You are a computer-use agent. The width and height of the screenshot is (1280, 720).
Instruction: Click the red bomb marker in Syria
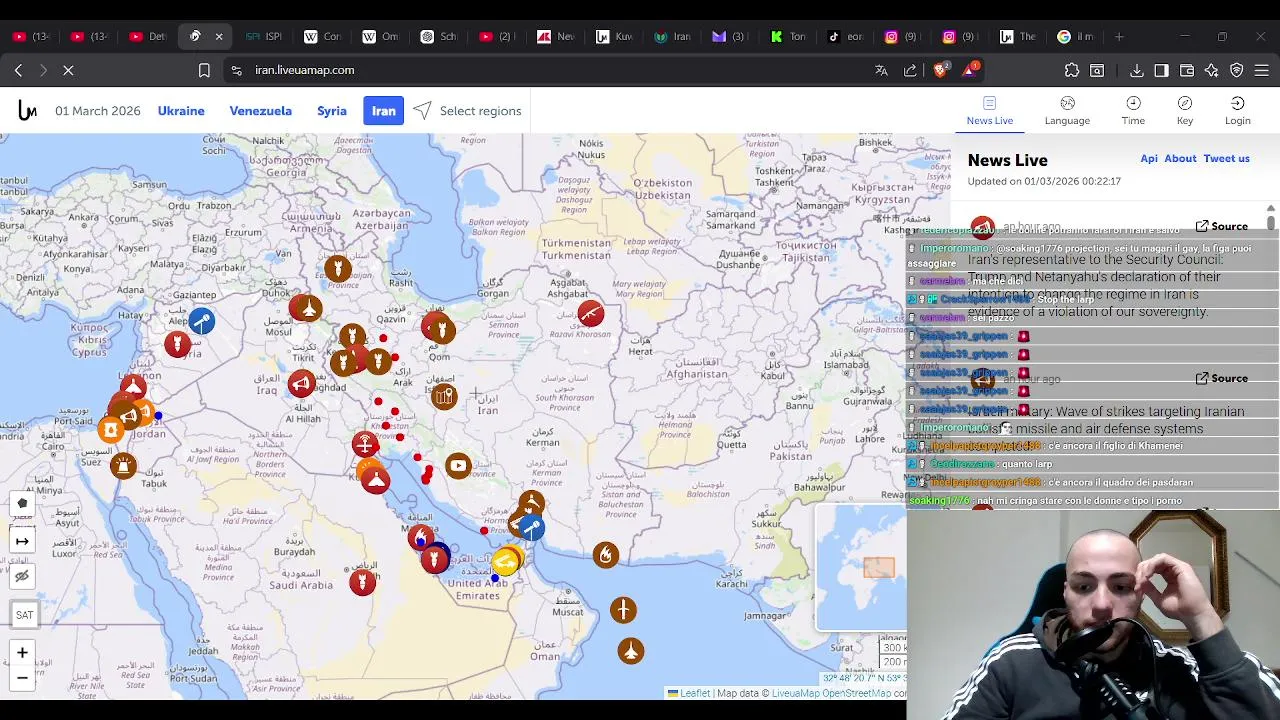pos(177,344)
